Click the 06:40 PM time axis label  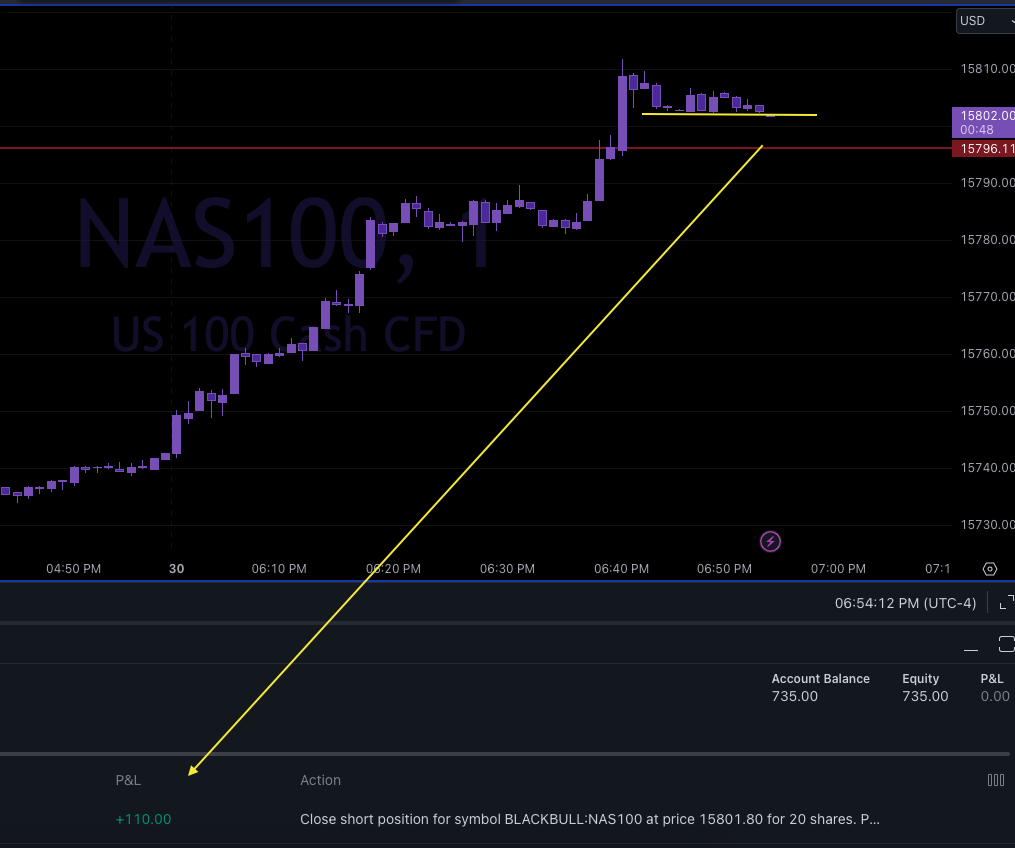621,568
